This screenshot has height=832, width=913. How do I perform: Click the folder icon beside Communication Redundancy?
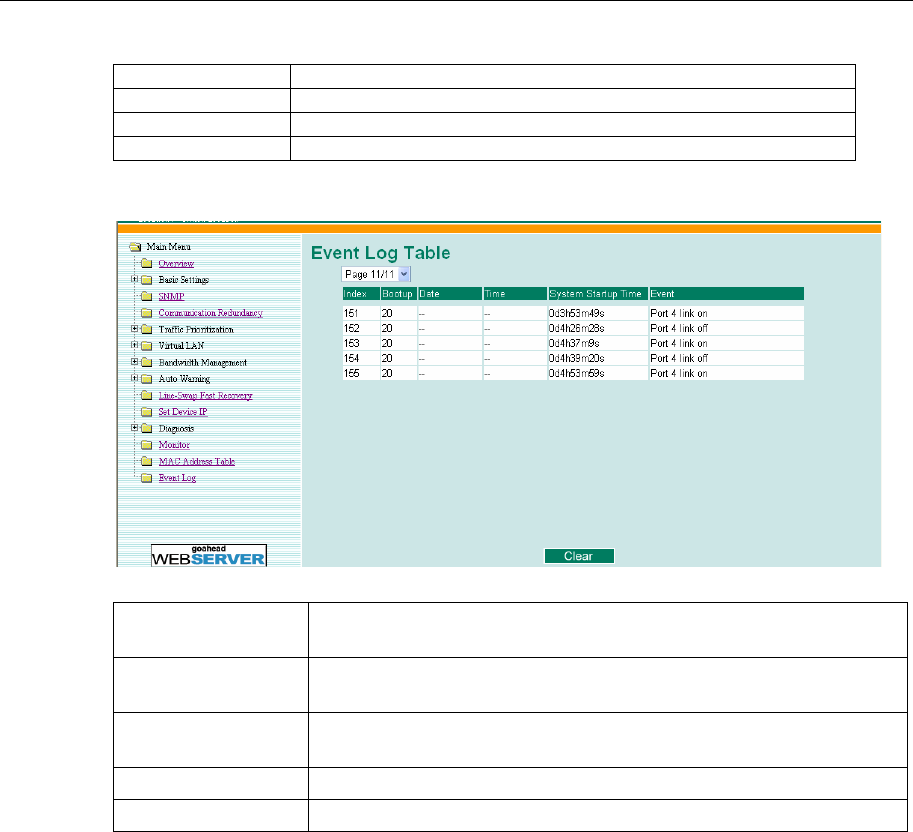[147, 313]
